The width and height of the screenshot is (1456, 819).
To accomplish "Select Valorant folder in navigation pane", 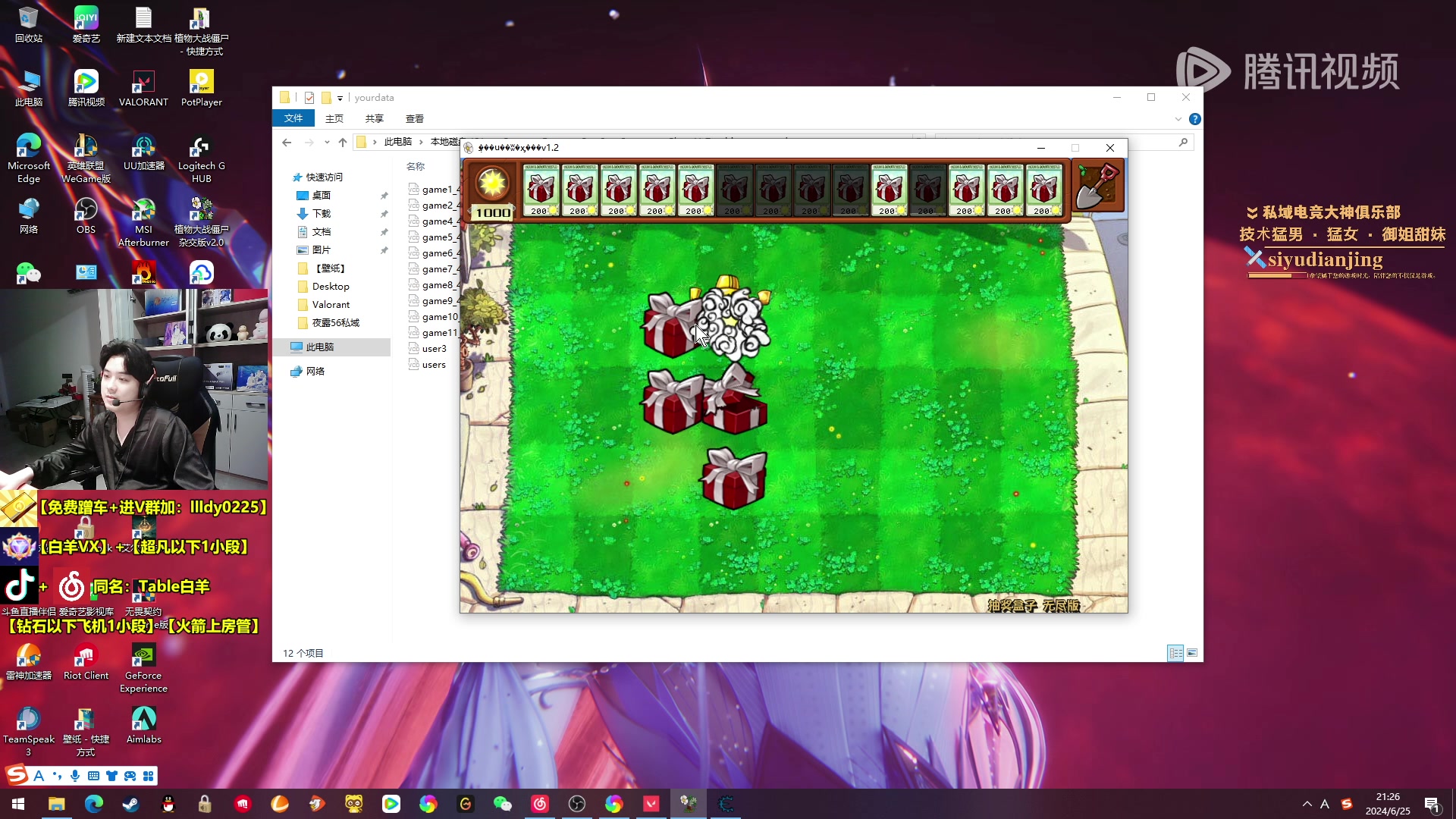I will [x=331, y=304].
